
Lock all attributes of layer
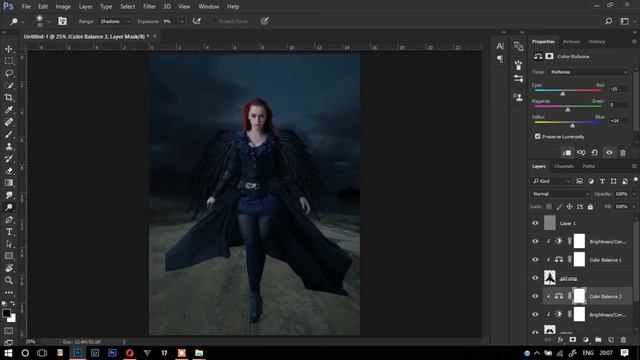(x=590, y=207)
